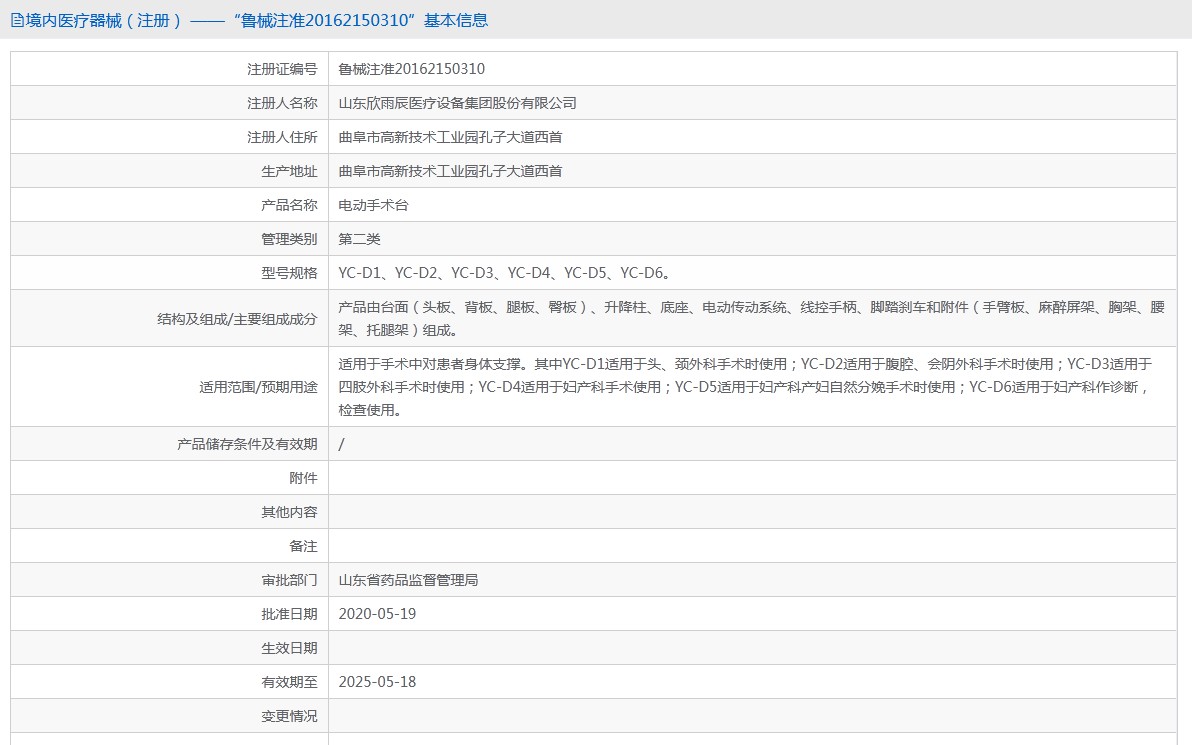Click the 批准日期 label
The height and width of the screenshot is (745, 1192).
pos(289,614)
